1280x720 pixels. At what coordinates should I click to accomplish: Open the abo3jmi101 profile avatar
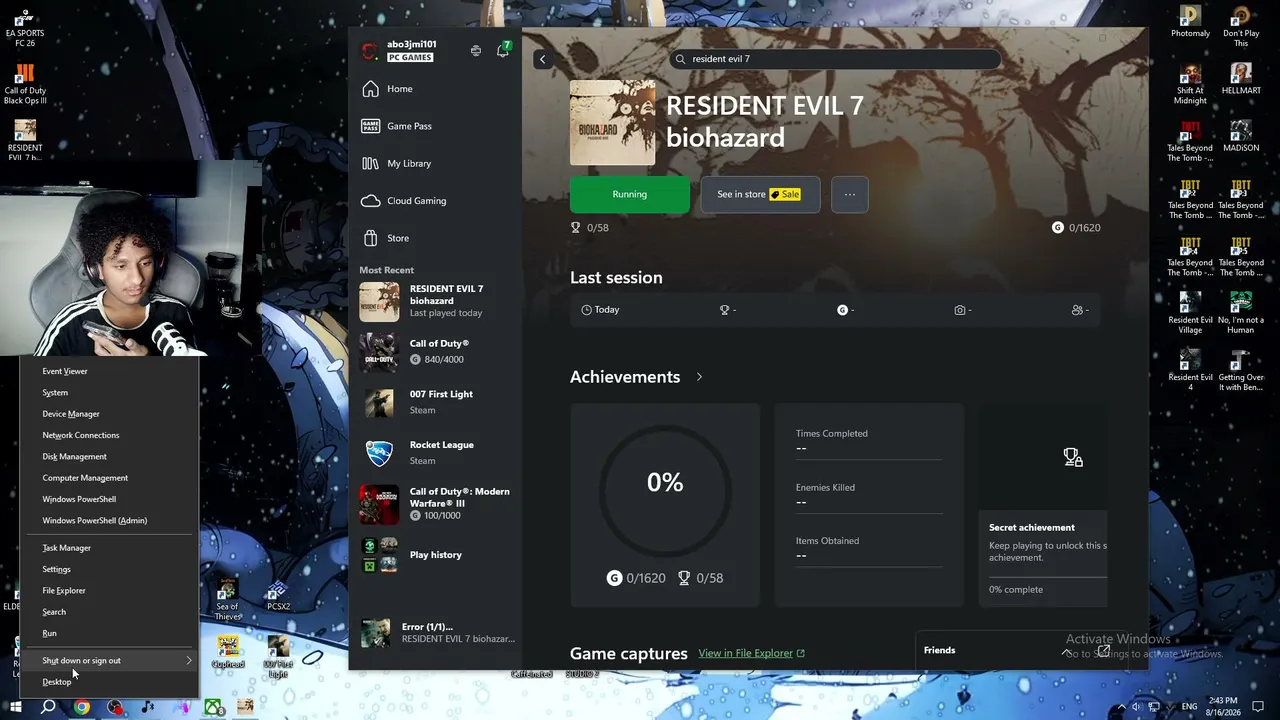pos(370,51)
